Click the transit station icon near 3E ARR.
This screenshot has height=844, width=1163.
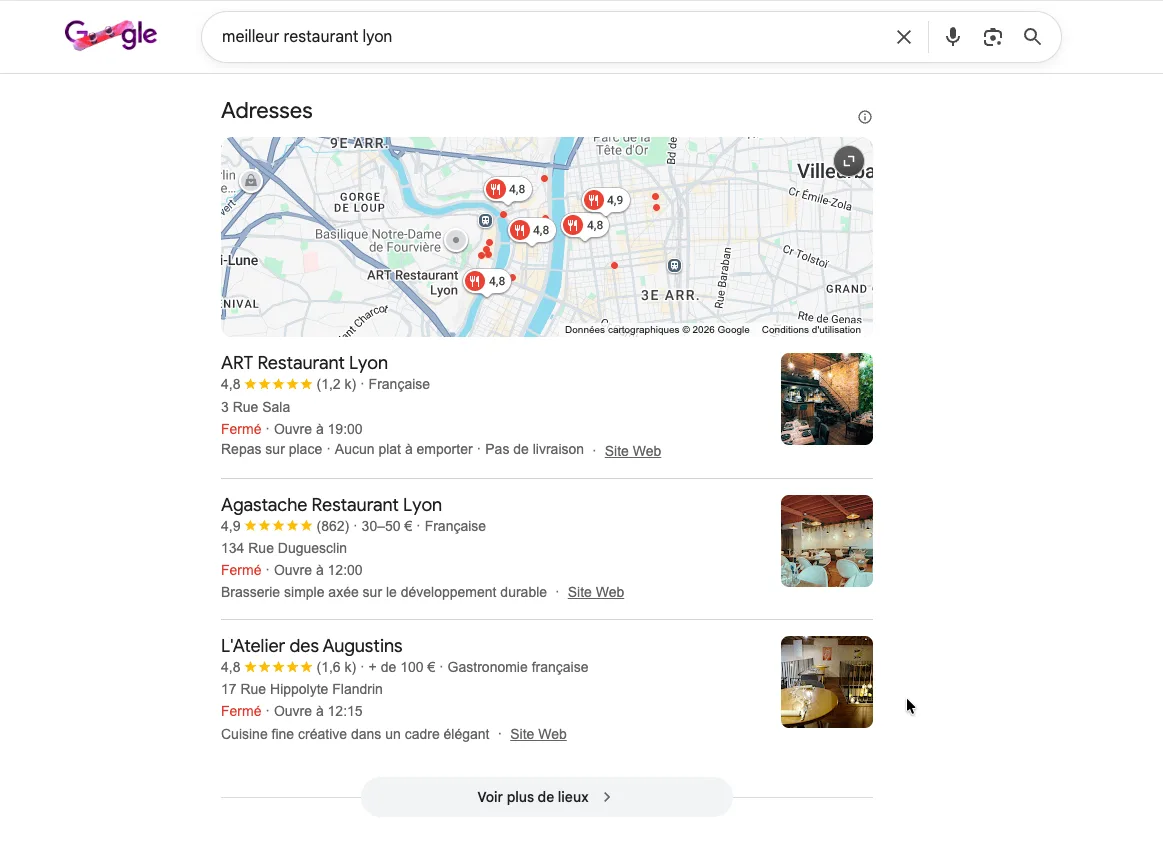(x=674, y=266)
